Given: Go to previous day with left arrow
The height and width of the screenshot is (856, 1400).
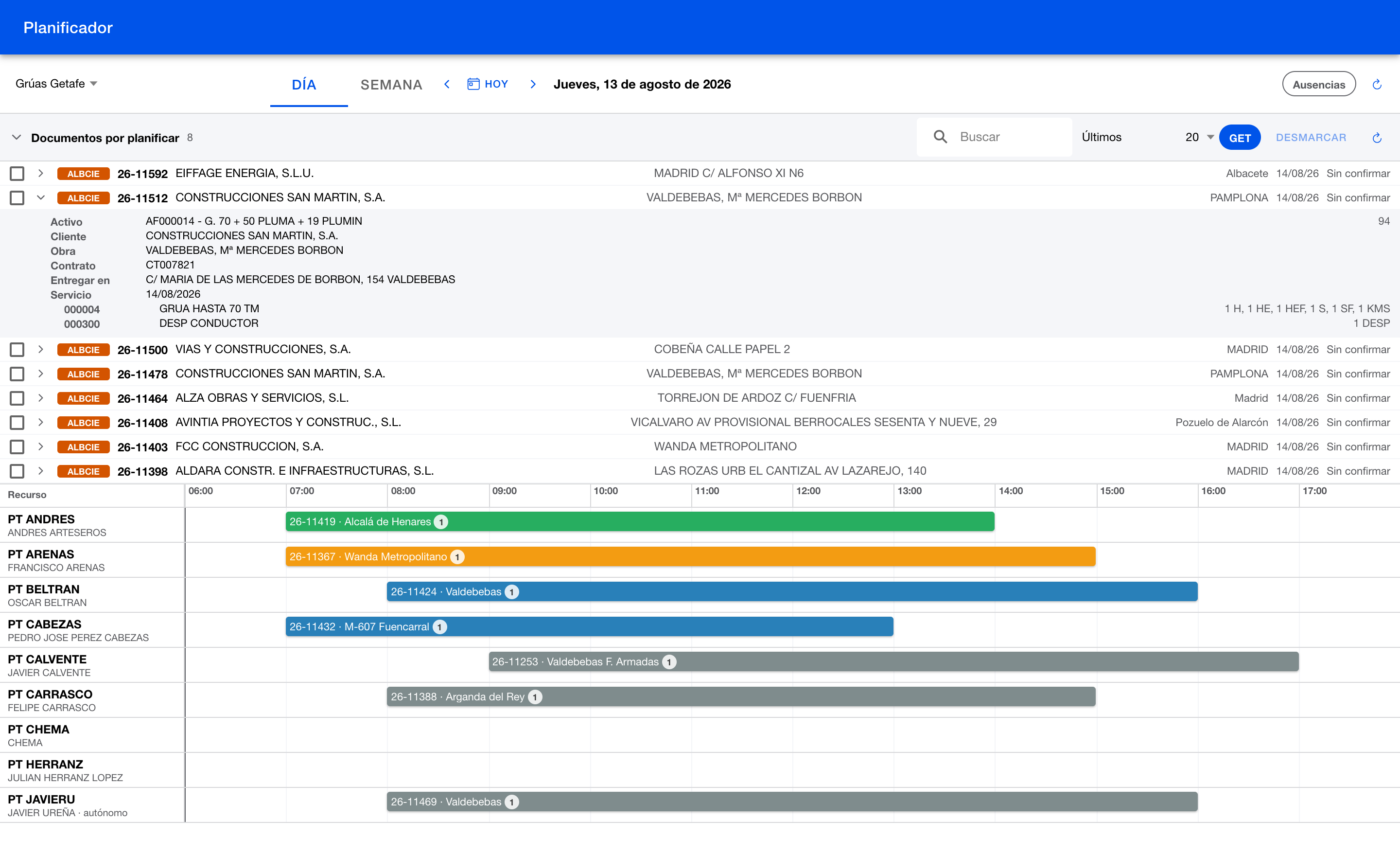Looking at the screenshot, I should (447, 84).
